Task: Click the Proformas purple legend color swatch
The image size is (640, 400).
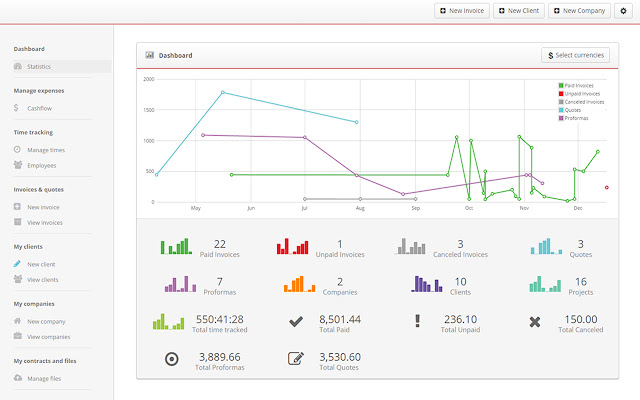Action: point(560,117)
